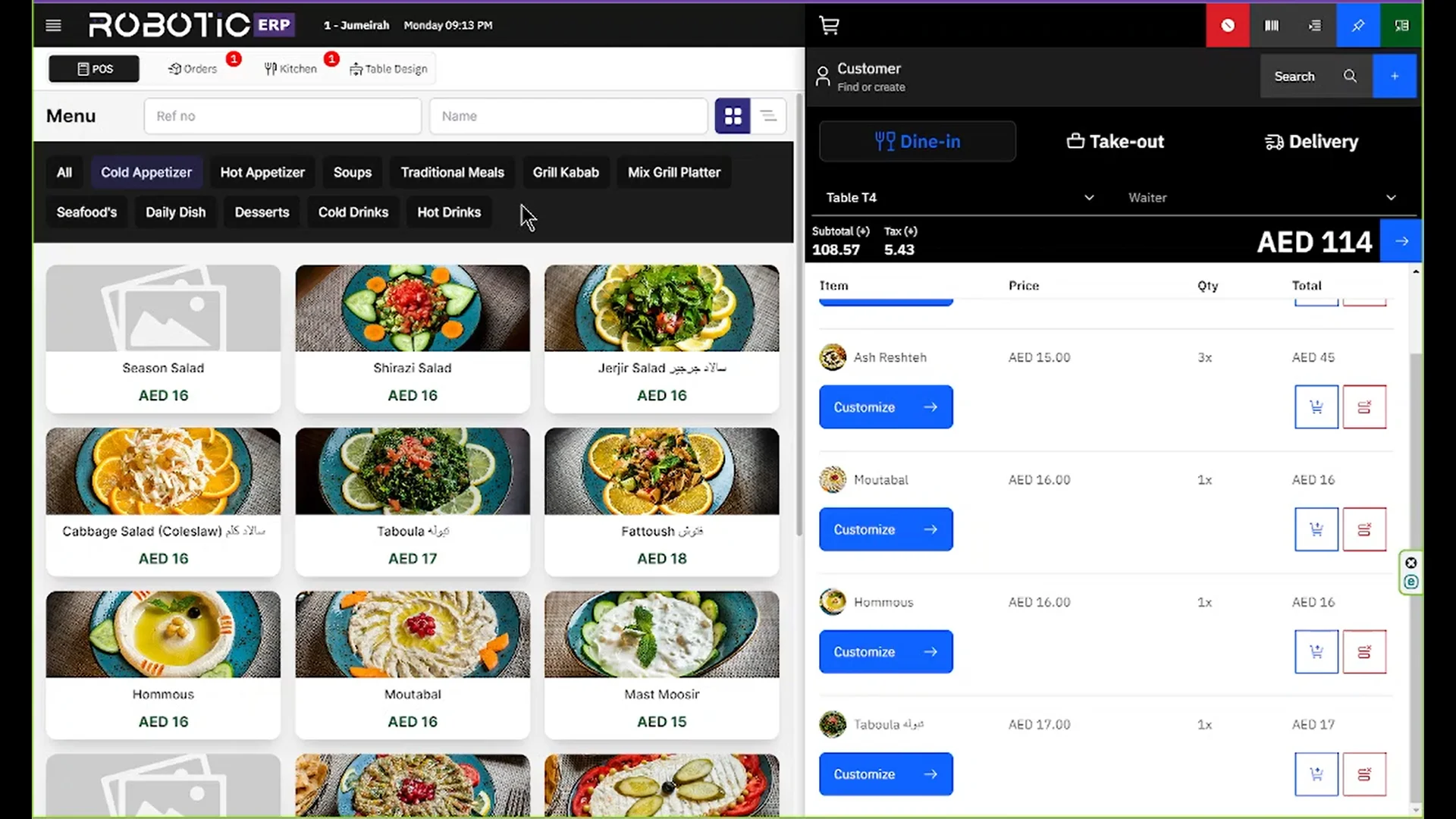Add Shirazi Salad to order

(x=413, y=339)
